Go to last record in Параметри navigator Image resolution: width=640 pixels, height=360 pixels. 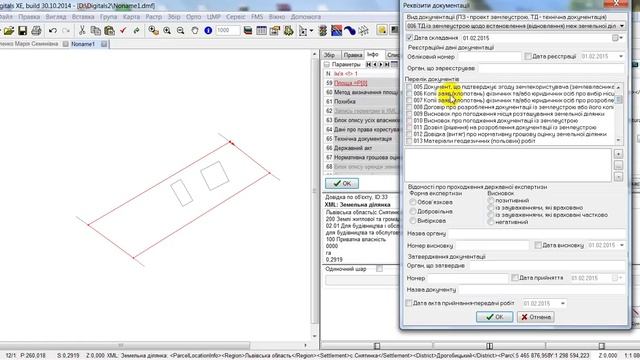(387, 64)
